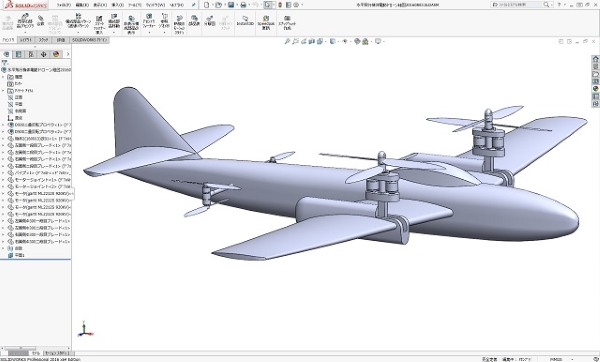This screenshot has width=600, height=362.
Task: Switch to ConfigurationManager panel tab icon
Action: tap(31, 54)
